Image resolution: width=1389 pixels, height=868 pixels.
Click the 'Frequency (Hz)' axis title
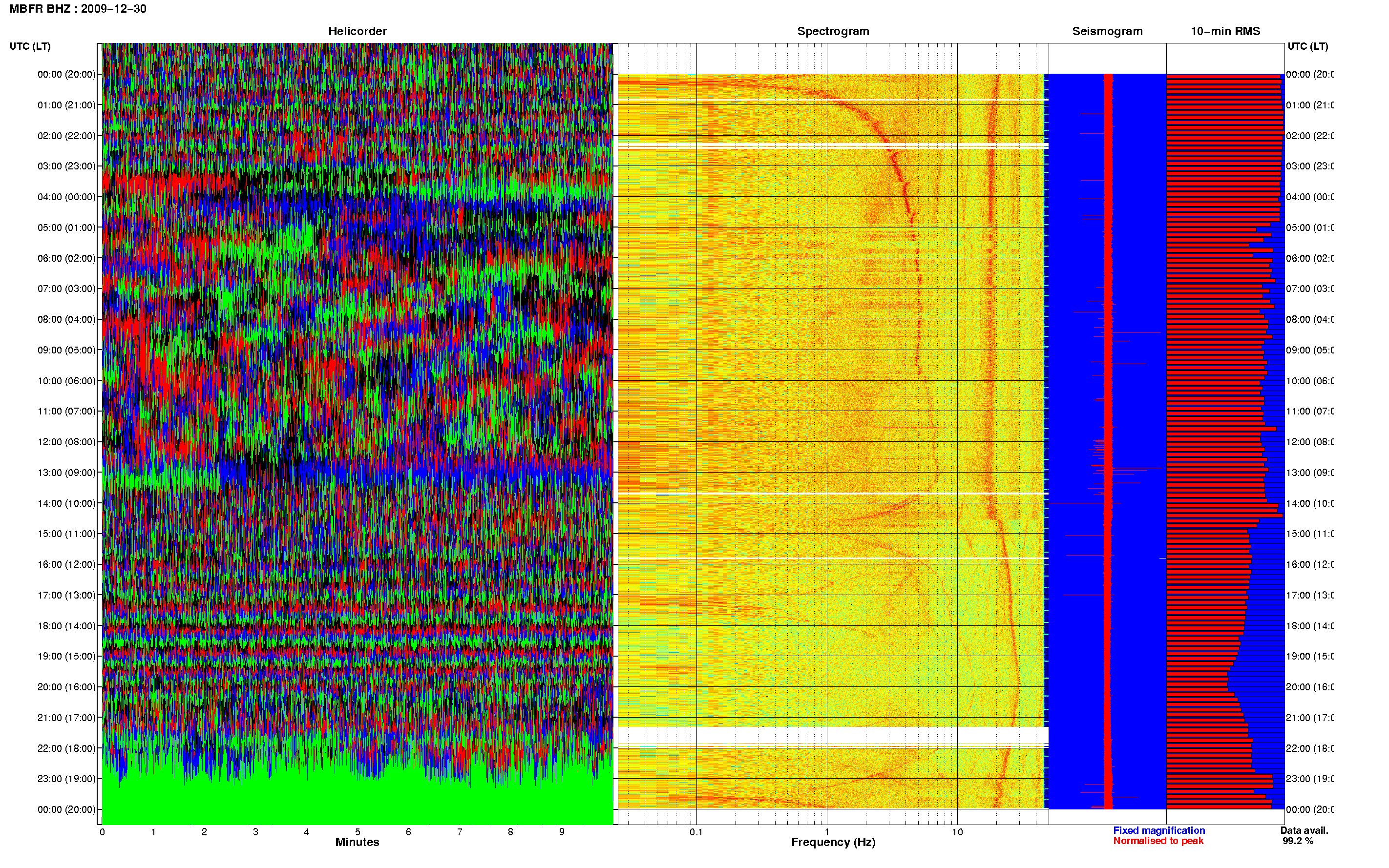pos(833,842)
